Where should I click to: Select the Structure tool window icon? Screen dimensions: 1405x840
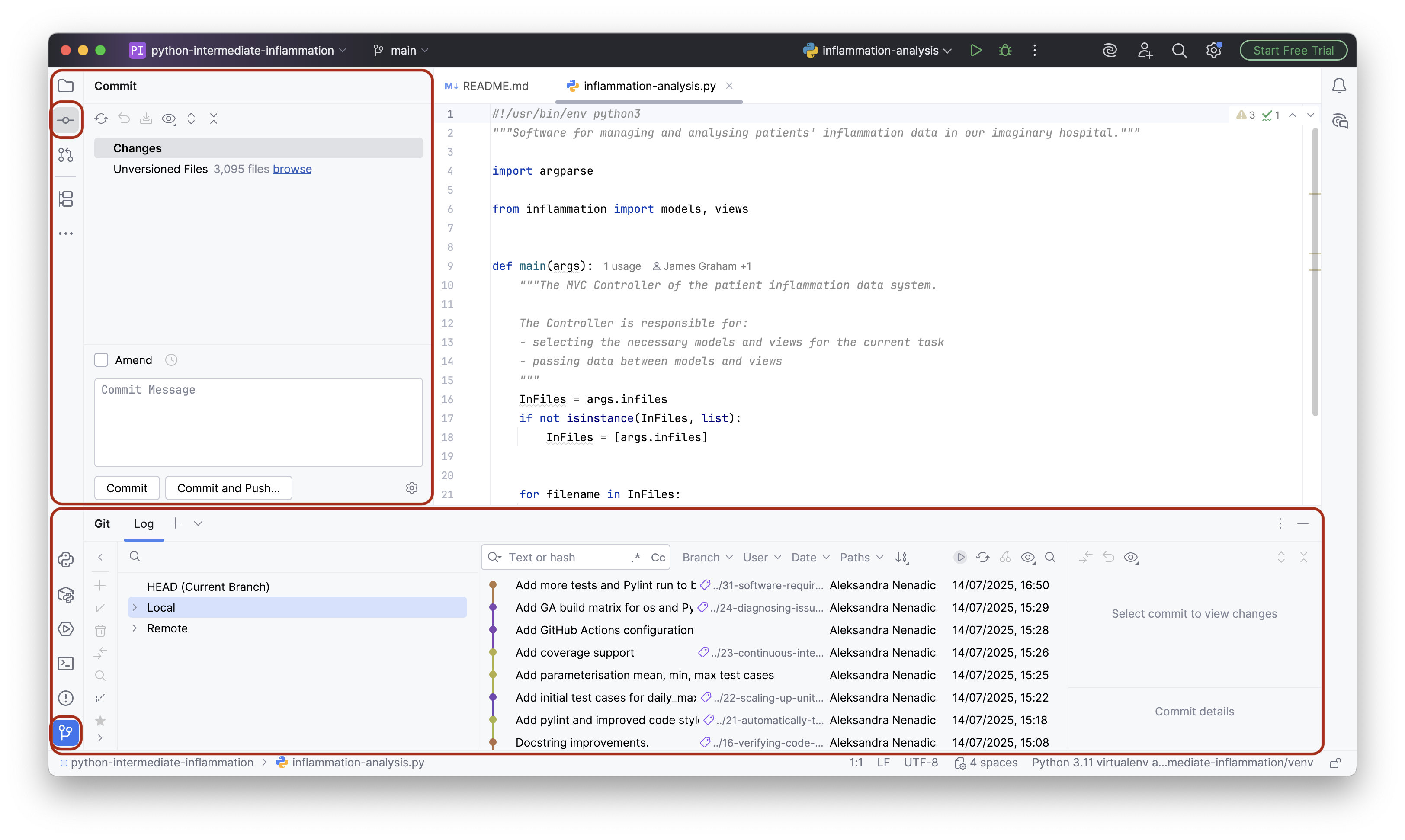click(66, 199)
